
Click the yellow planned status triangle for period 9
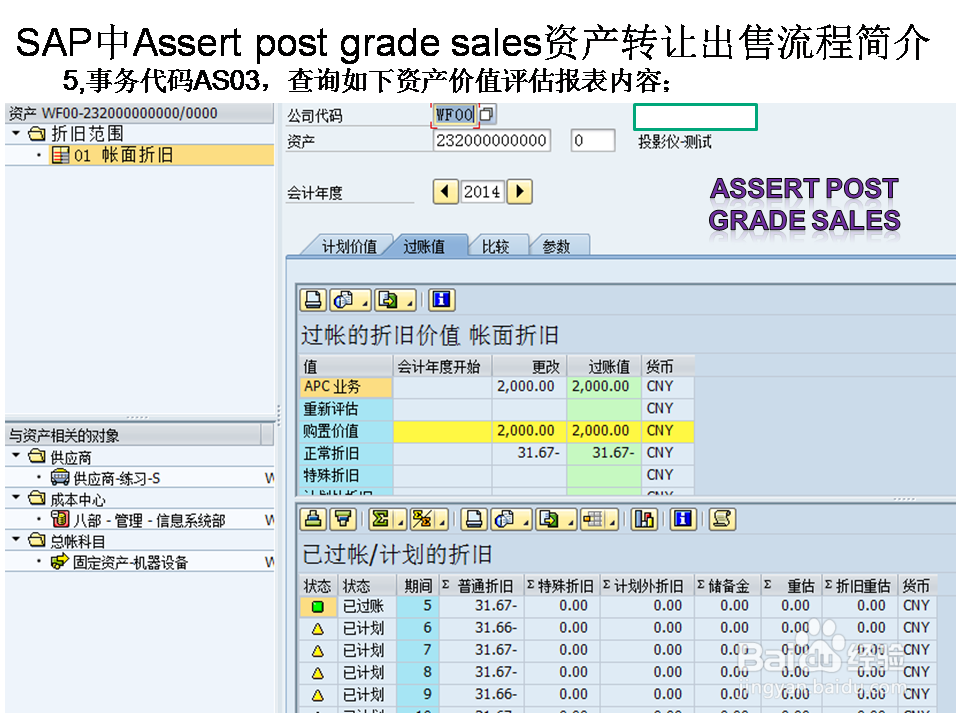[317, 695]
